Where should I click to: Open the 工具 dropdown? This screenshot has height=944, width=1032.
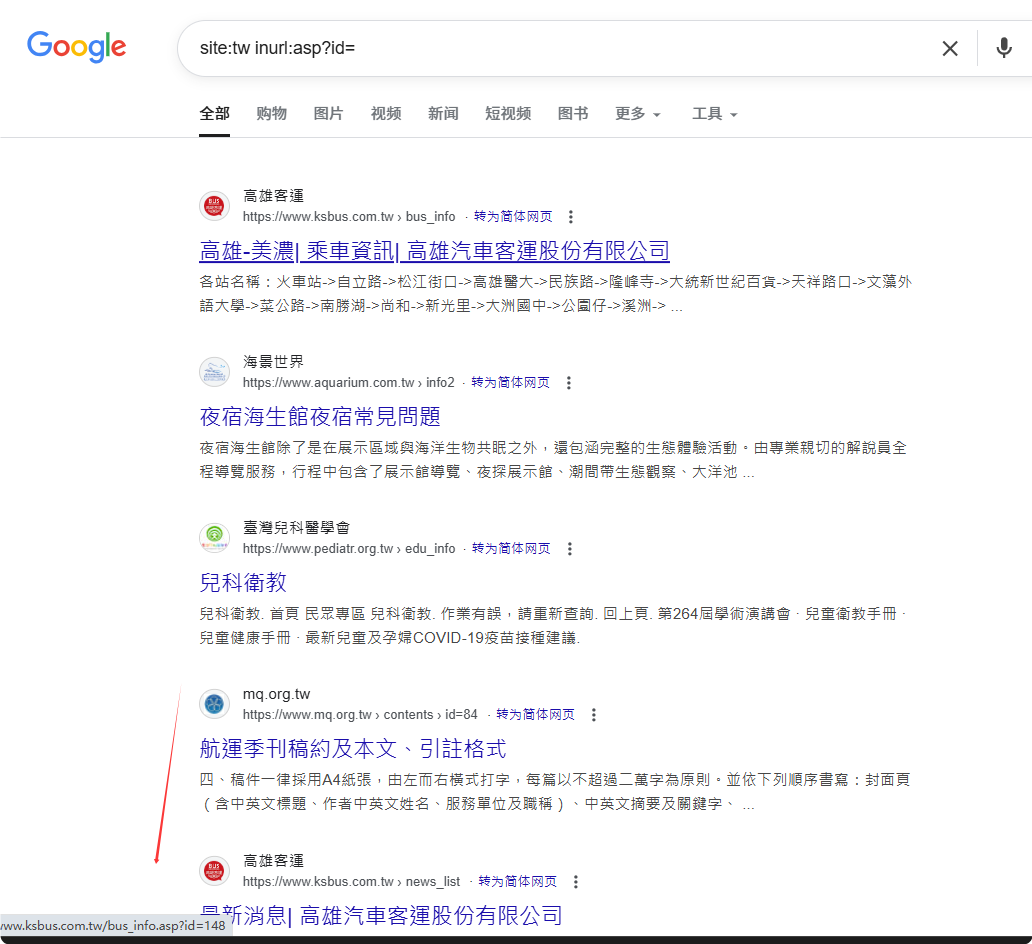(715, 114)
